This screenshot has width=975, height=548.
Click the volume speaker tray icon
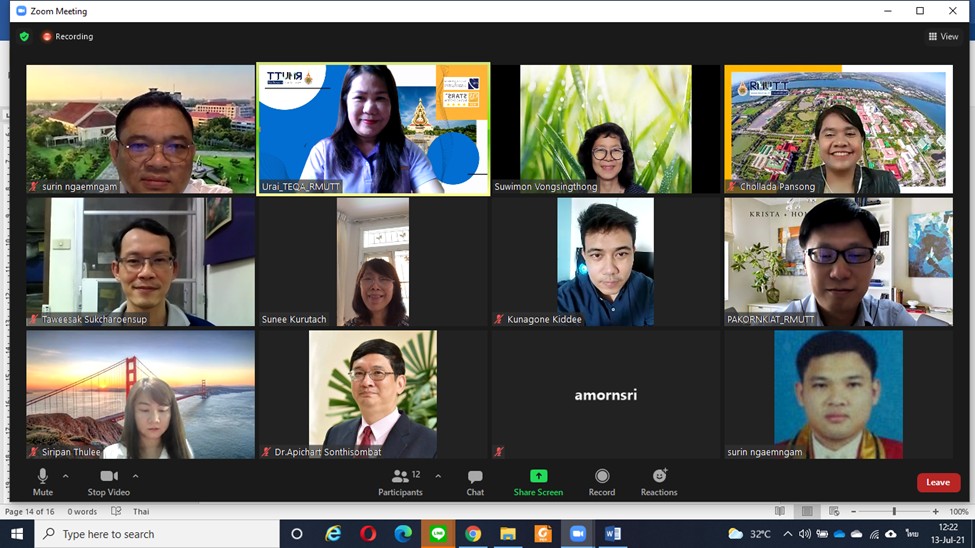[x=805, y=534]
